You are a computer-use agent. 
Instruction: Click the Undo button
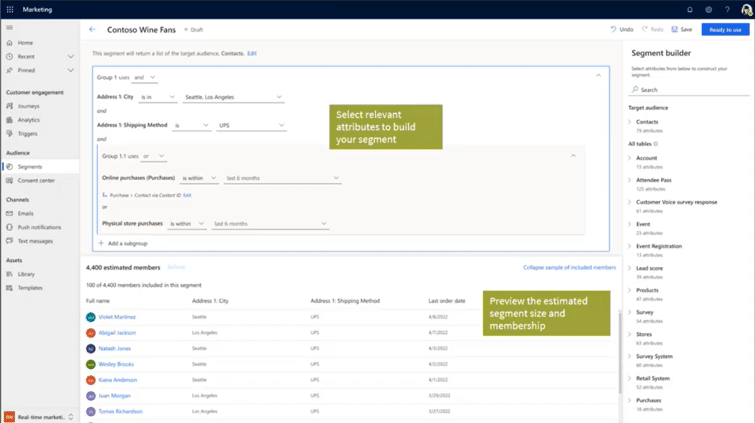coord(621,30)
